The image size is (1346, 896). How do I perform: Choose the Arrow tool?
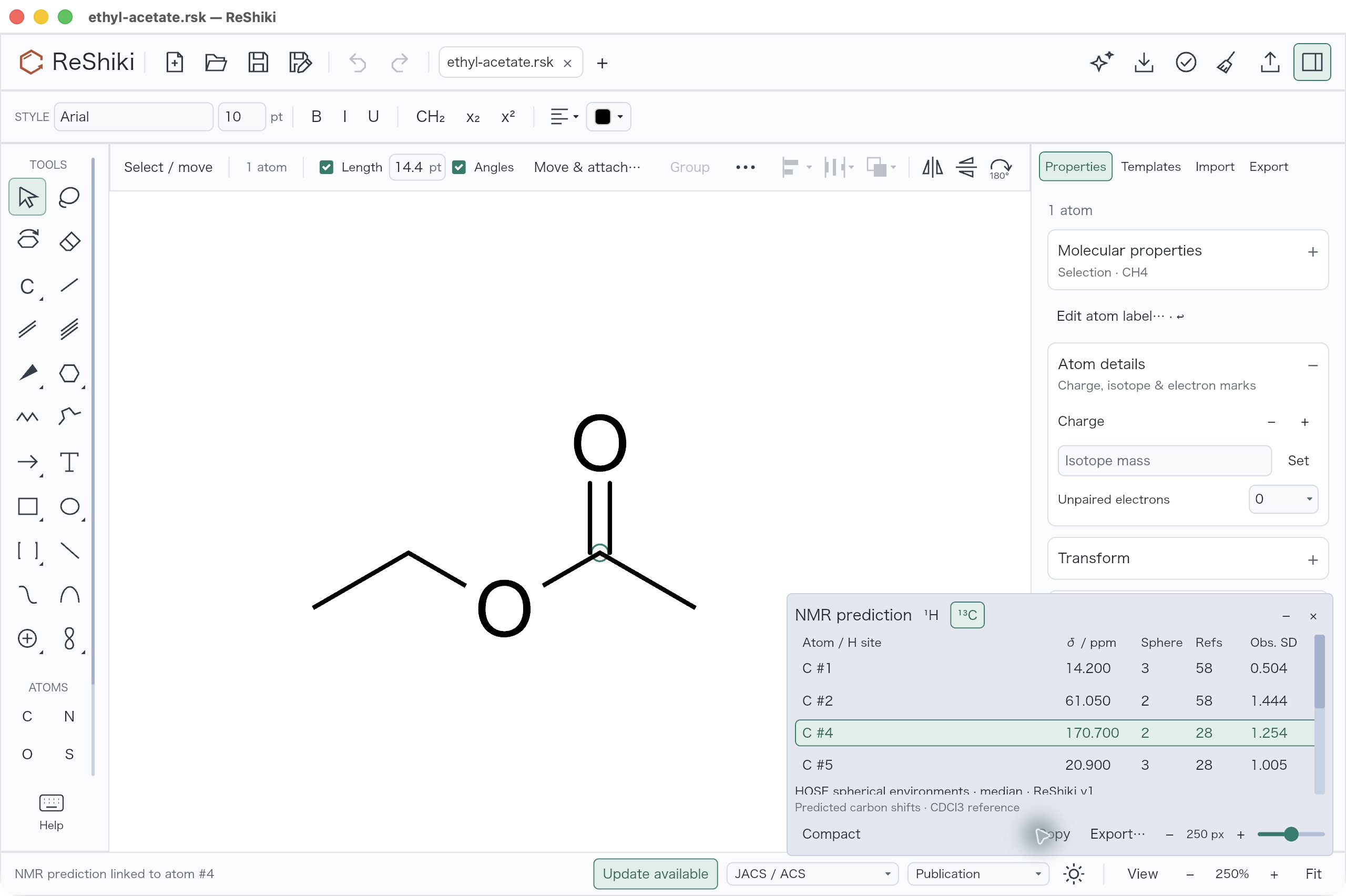pos(27,462)
